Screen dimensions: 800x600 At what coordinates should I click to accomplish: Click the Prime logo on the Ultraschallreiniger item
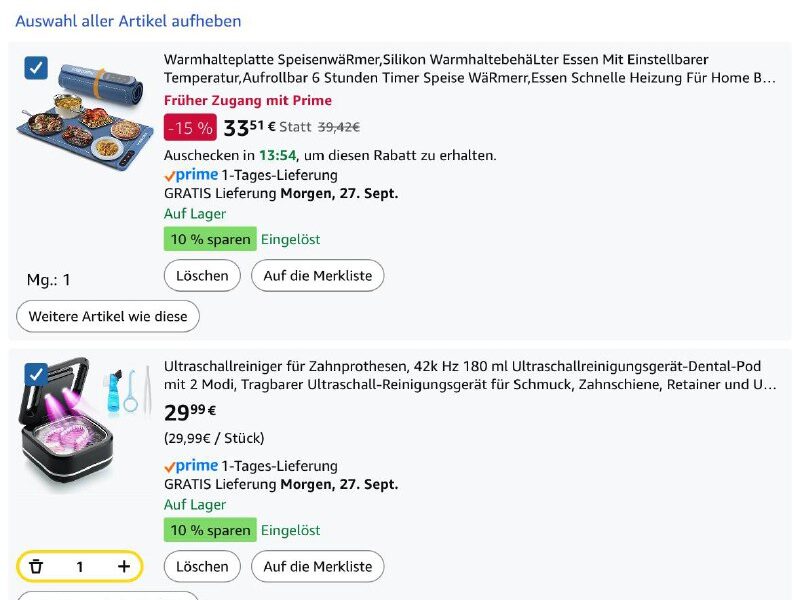(x=191, y=466)
